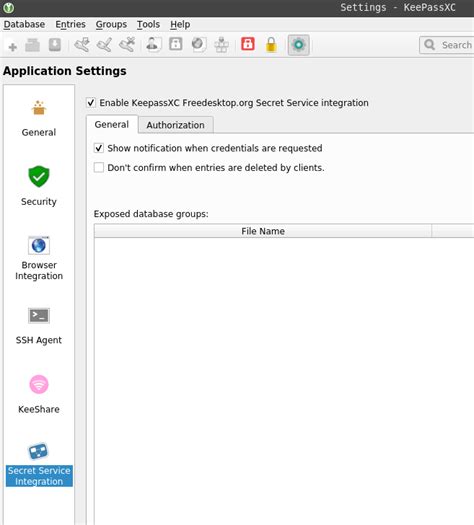Screen dimensions: 474x525
Task: Enable Don't confirm when entries are deleted
Action: tap(99, 167)
